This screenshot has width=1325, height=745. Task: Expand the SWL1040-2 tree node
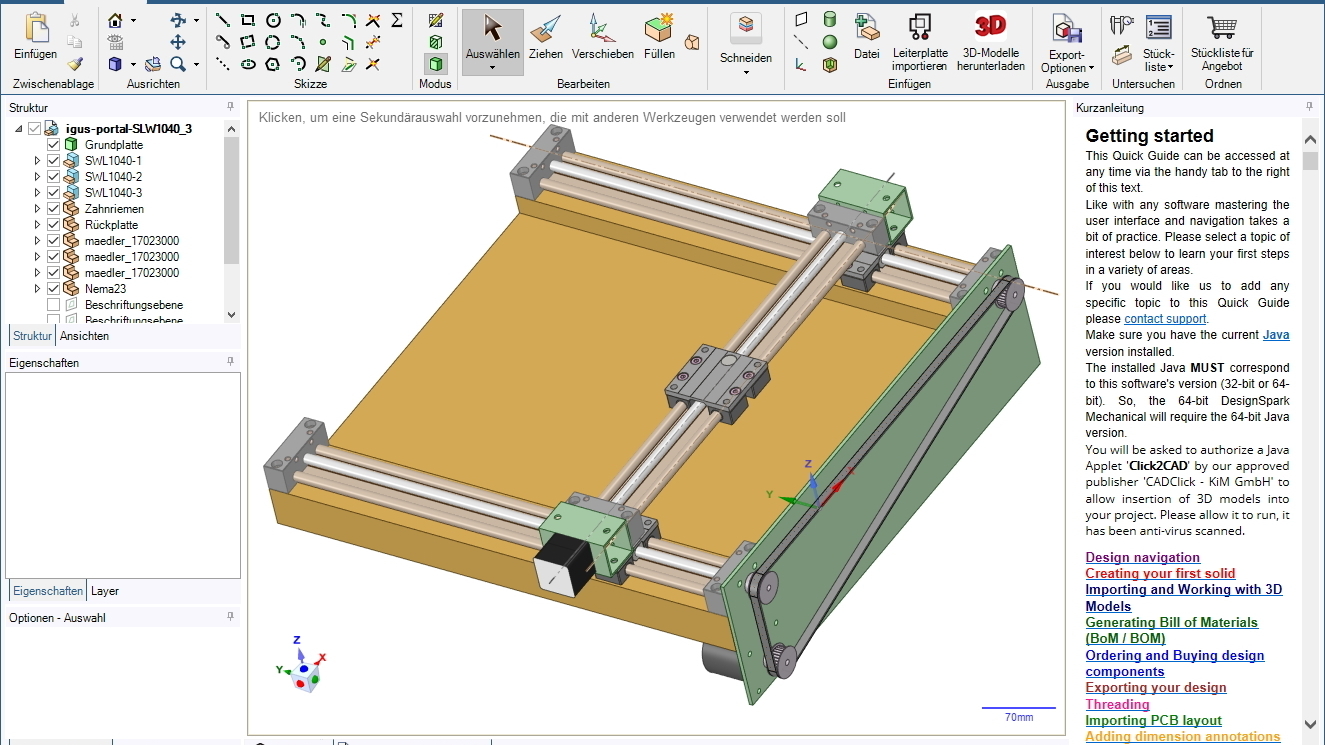[x=38, y=177]
